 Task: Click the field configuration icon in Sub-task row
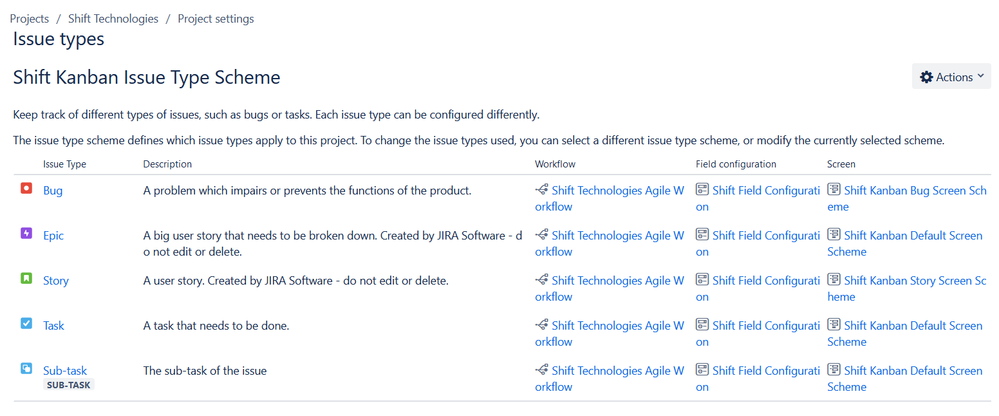coord(702,370)
